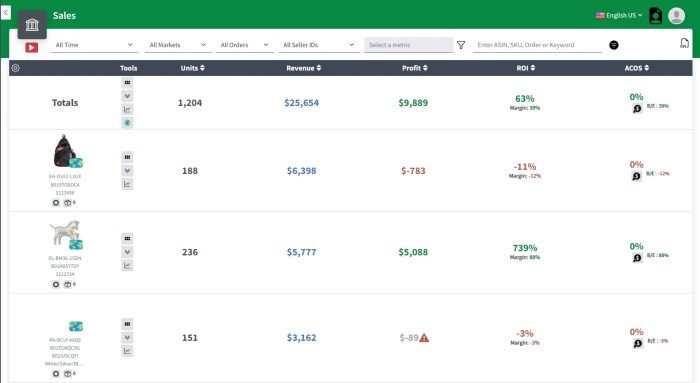The height and width of the screenshot is (383, 700).
Task: Open the All Orders dropdown
Action: pos(245,45)
